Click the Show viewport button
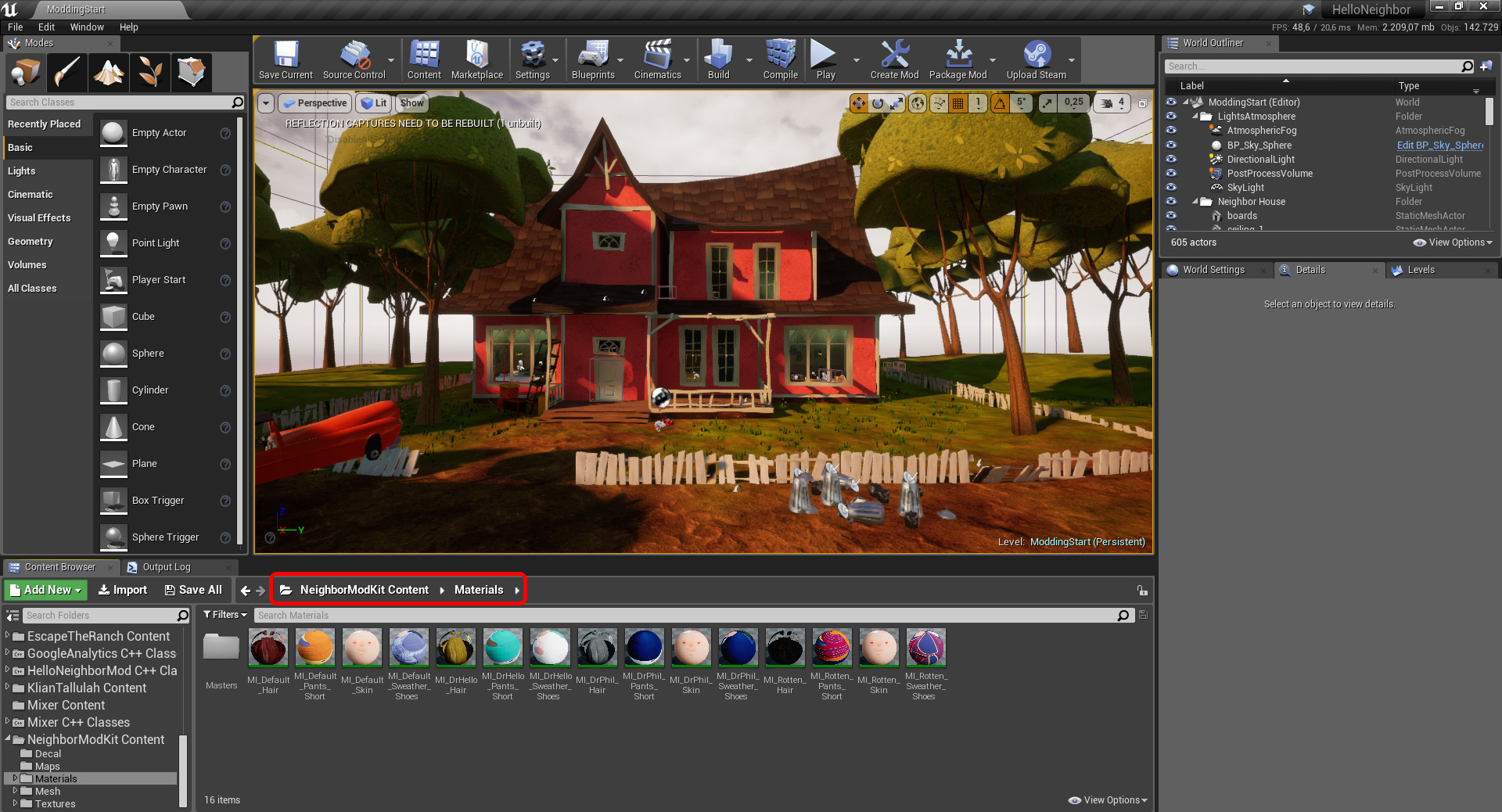The height and width of the screenshot is (812, 1502). click(x=411, y=103)
